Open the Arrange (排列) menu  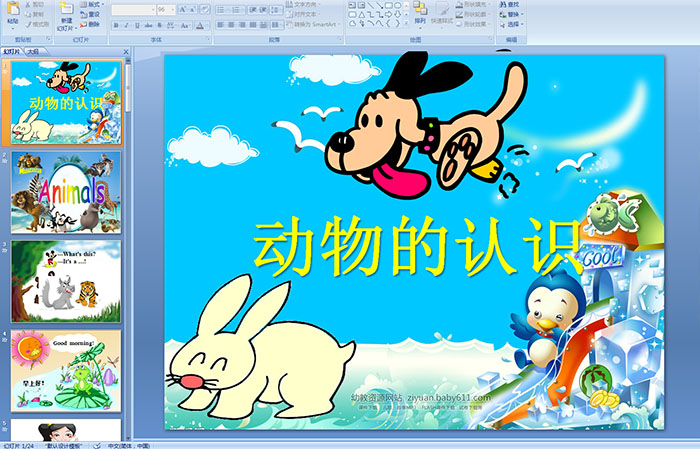pyautogui.click(x=420, y=13)
